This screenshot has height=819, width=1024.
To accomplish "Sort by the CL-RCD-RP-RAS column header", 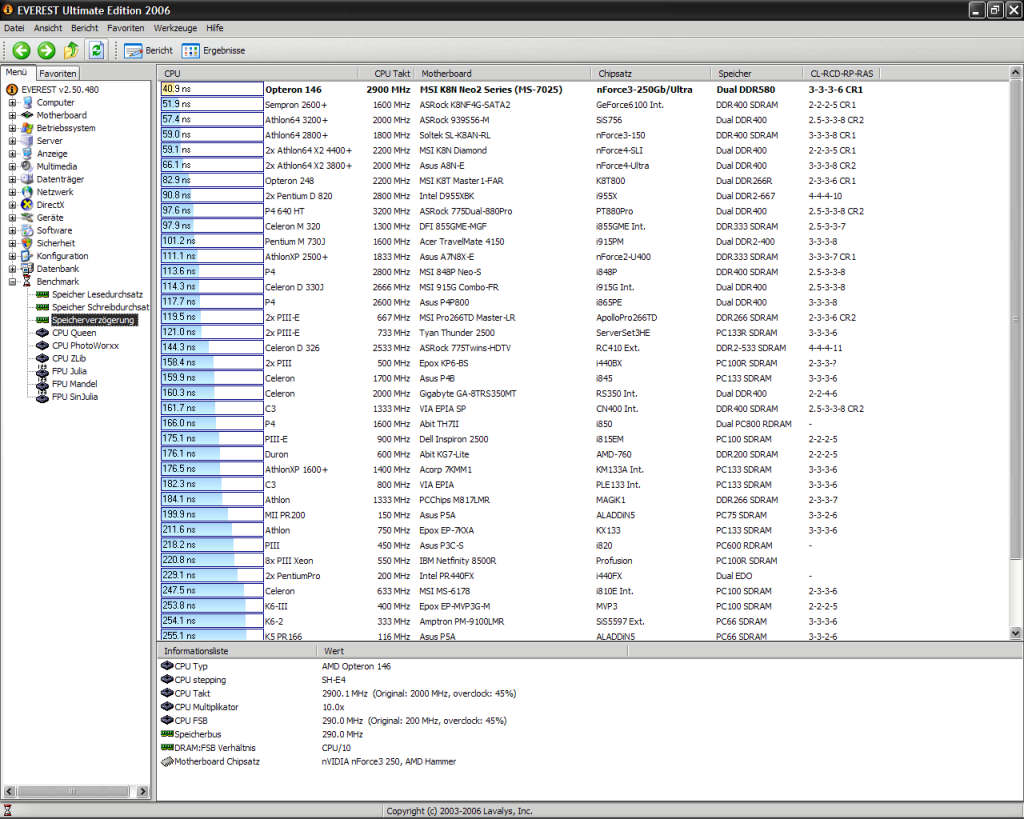I will click(842, 73).
